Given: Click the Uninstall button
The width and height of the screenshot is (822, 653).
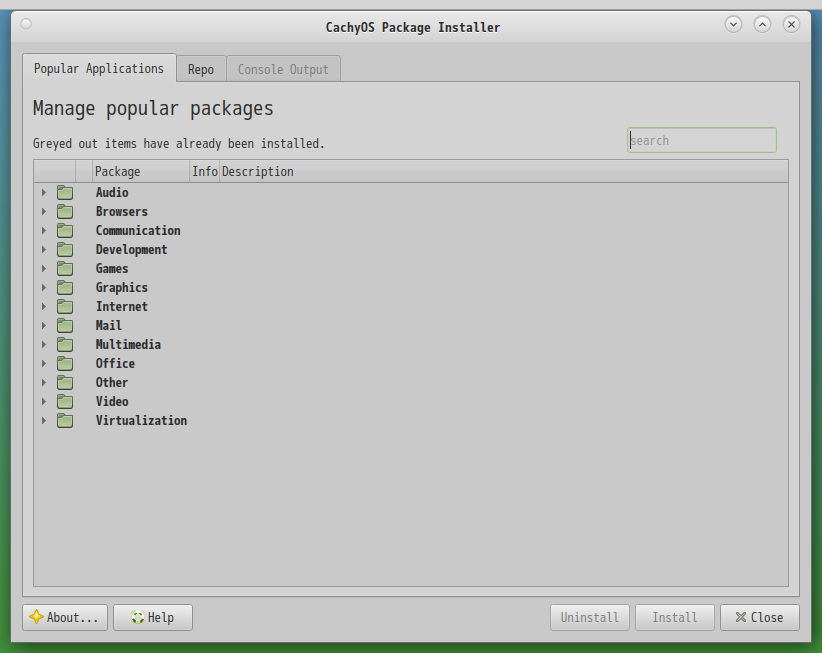Looking at the screenshot, I should tap(590, 617).
